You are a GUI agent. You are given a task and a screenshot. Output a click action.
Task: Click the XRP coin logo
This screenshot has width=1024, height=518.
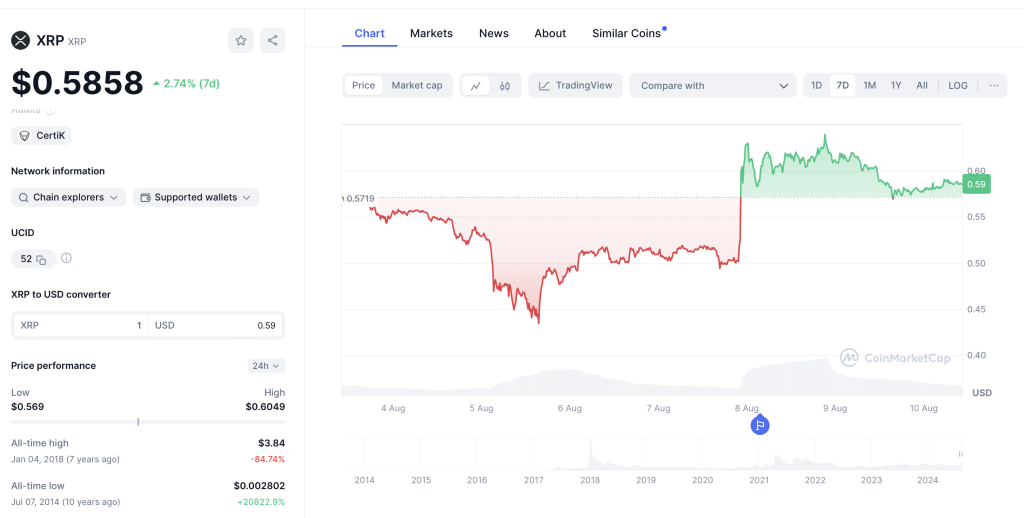(x=21, y=40)
